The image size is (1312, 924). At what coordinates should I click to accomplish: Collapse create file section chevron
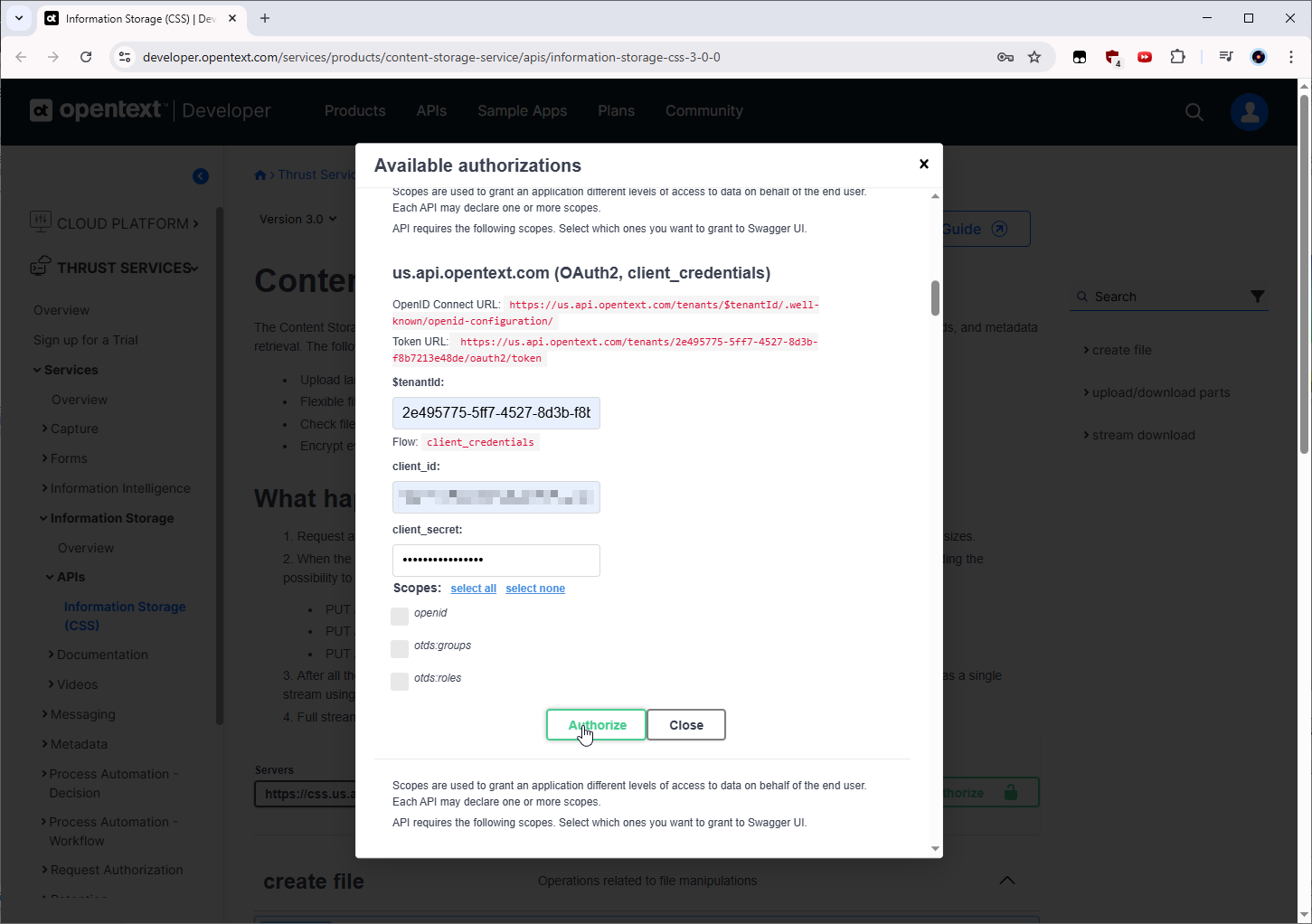1007,881
